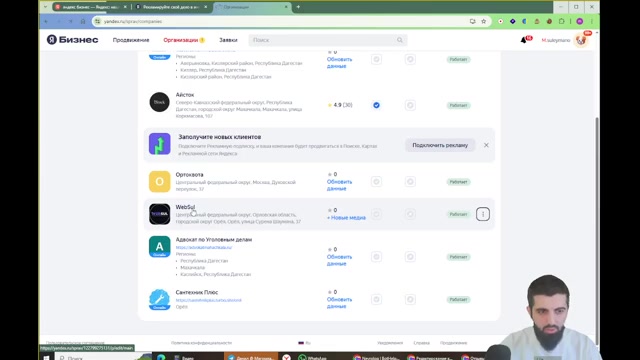Toggle the checked blue checkbox in Айсток row
640x360 pixels.
click(376, 105)
